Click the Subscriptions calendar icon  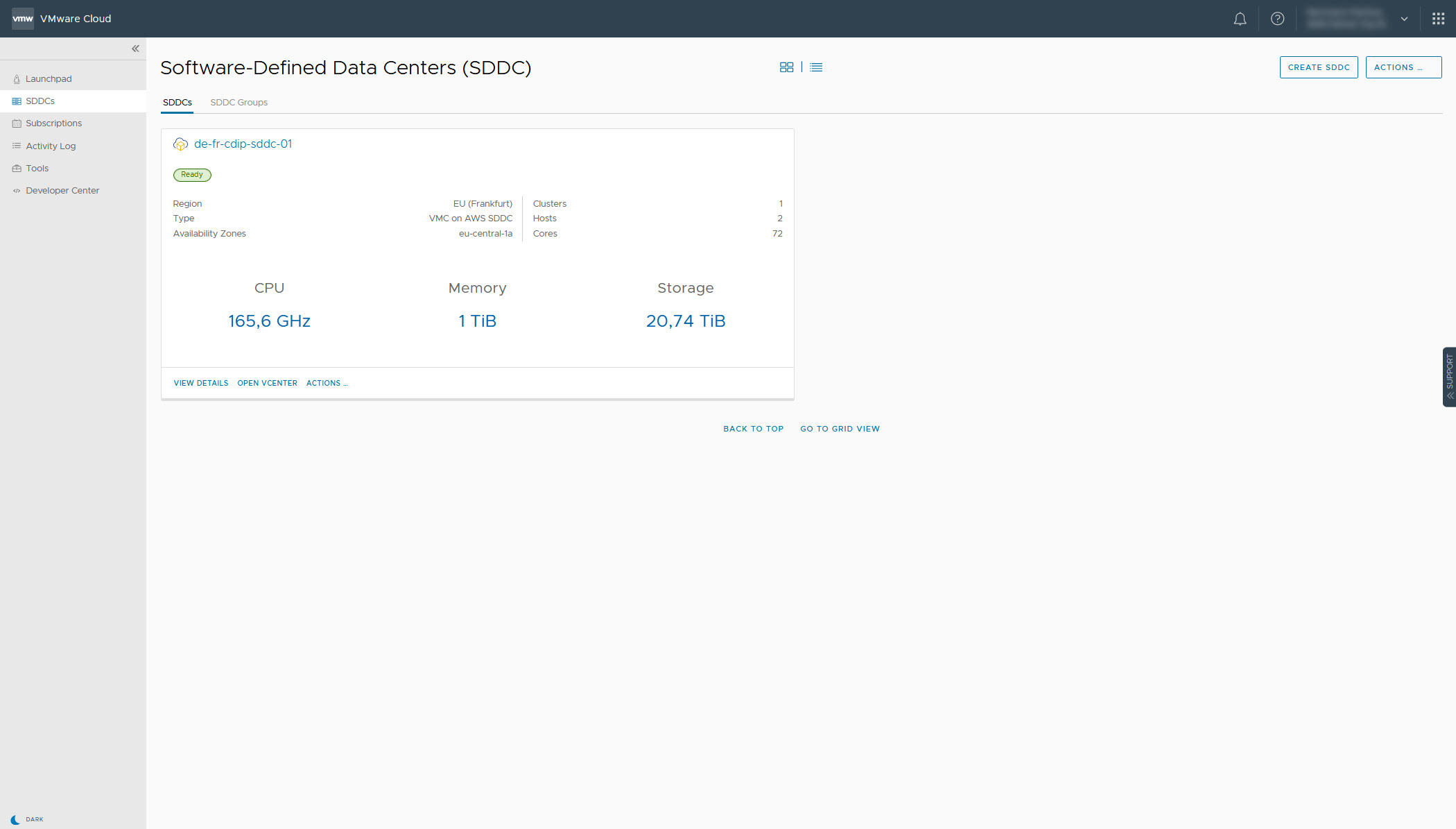tap(17, 123)
